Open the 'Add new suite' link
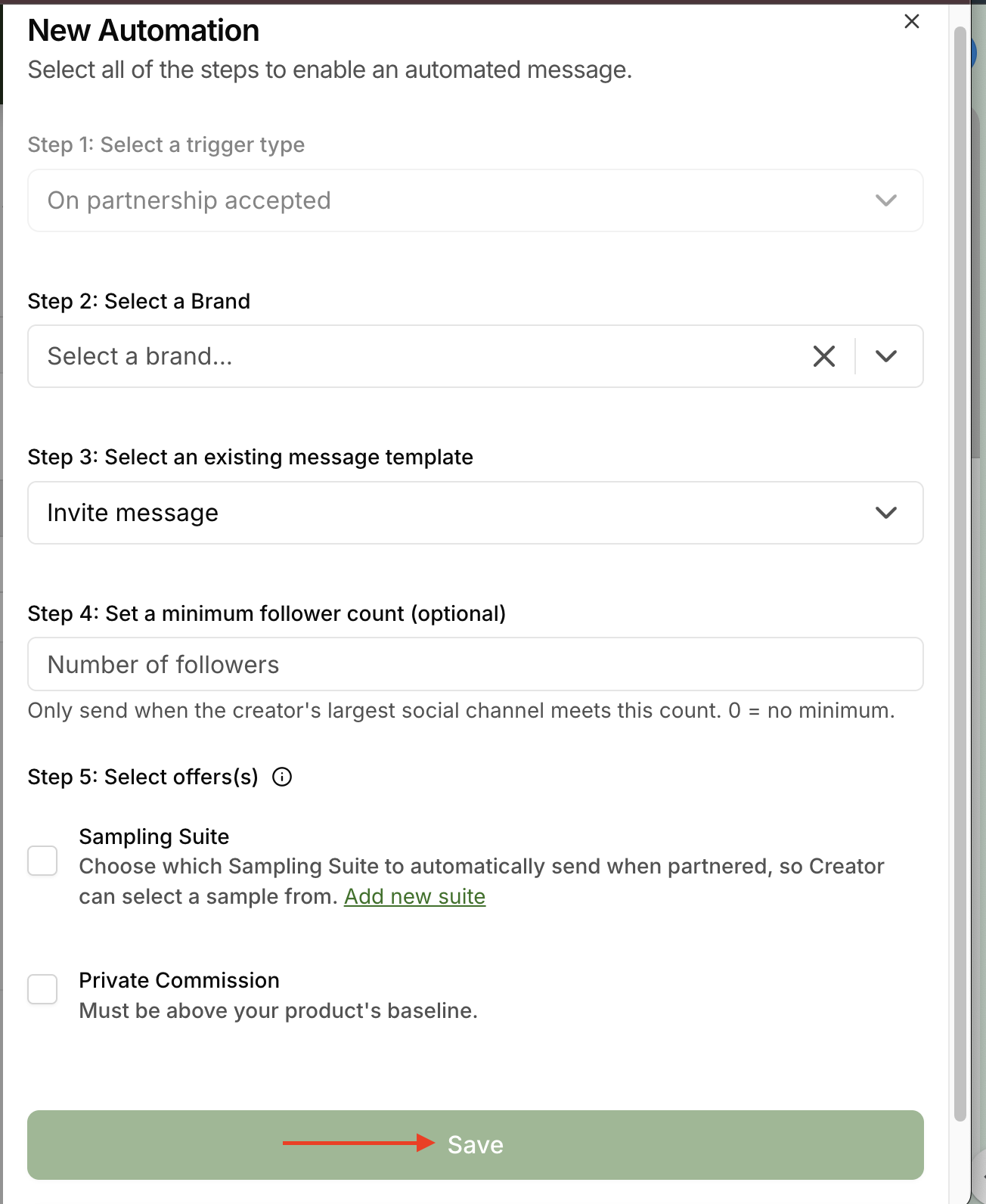This screenshot has height=1204, width=986. point(415,896)
